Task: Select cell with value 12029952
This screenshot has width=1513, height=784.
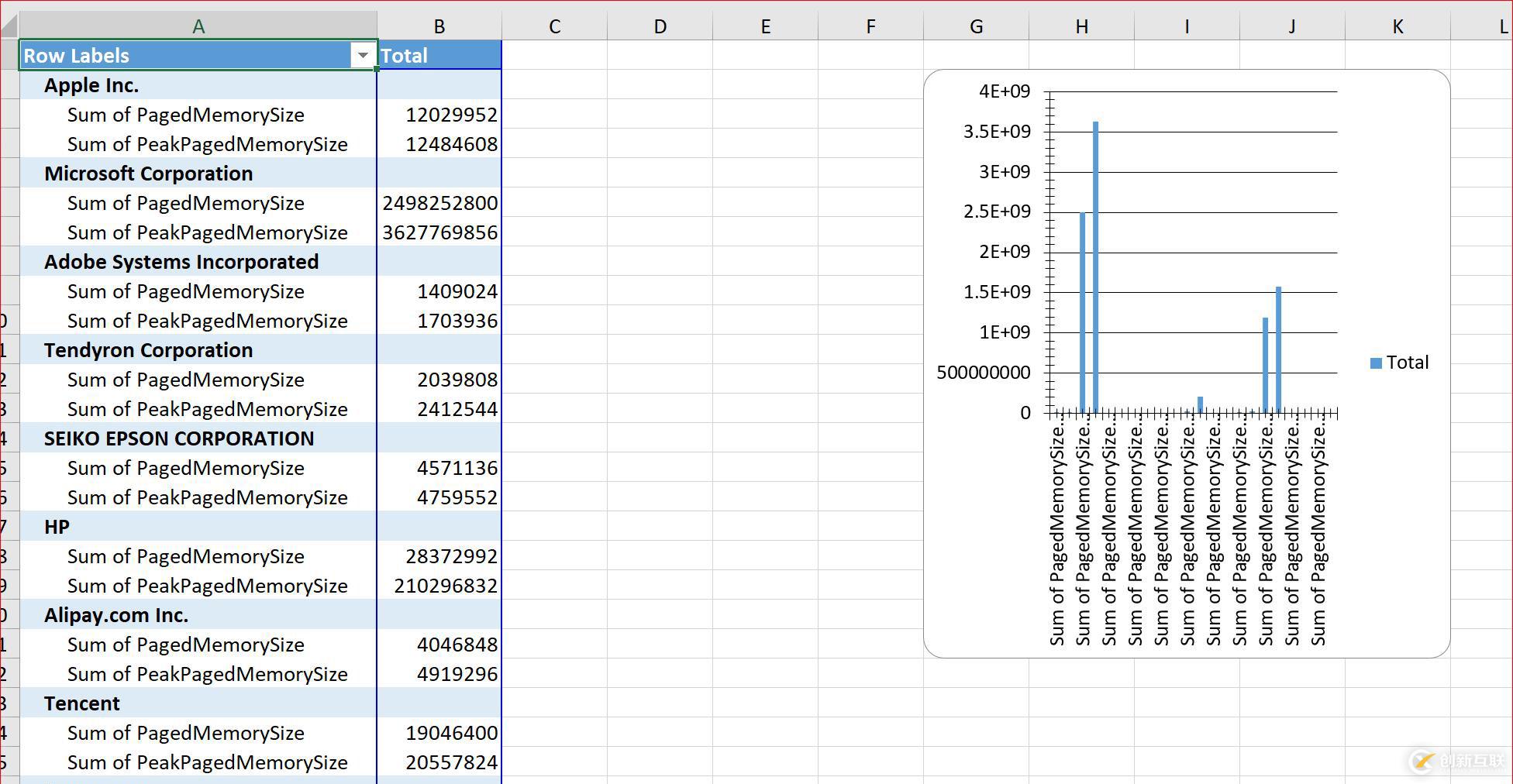Action: coord(439,115)
